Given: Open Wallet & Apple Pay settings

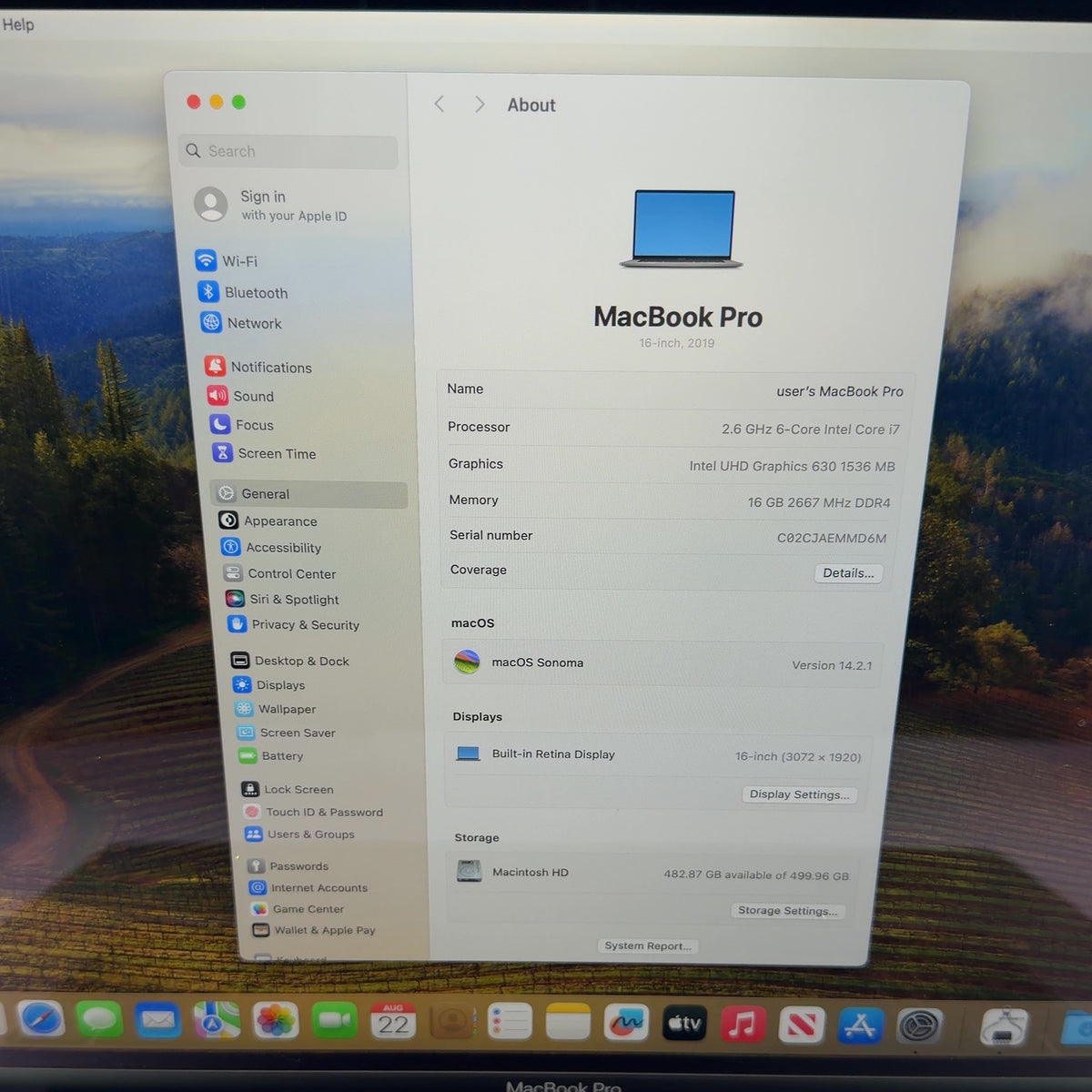Looking at the screenshot, I should [315, 930].
